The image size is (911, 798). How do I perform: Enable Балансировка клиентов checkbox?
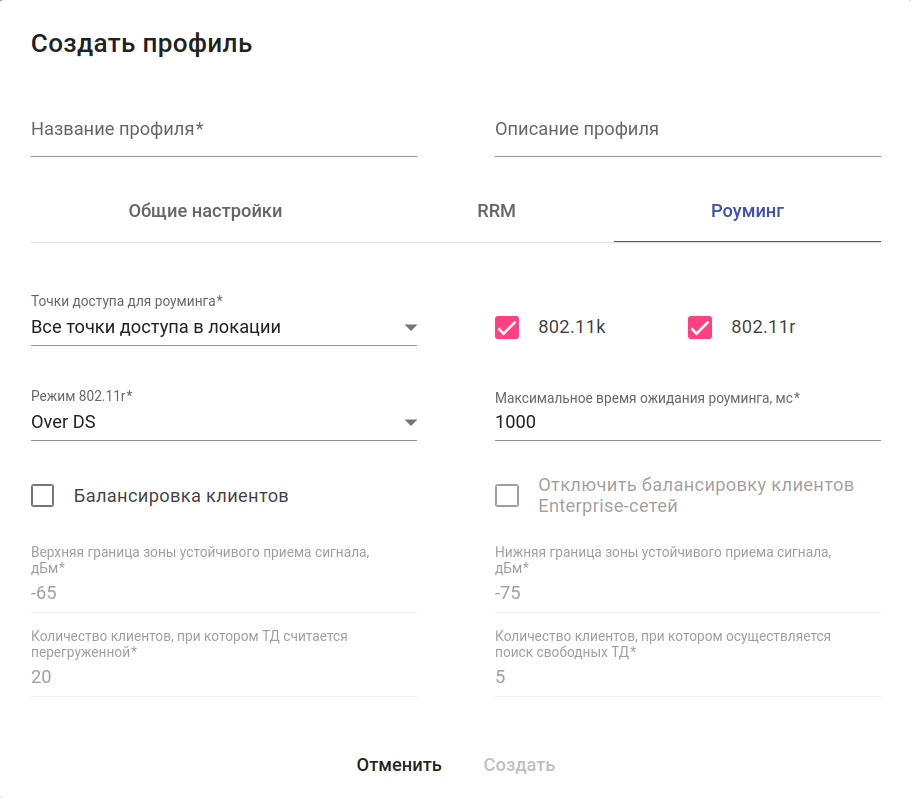tap(43, 496)
